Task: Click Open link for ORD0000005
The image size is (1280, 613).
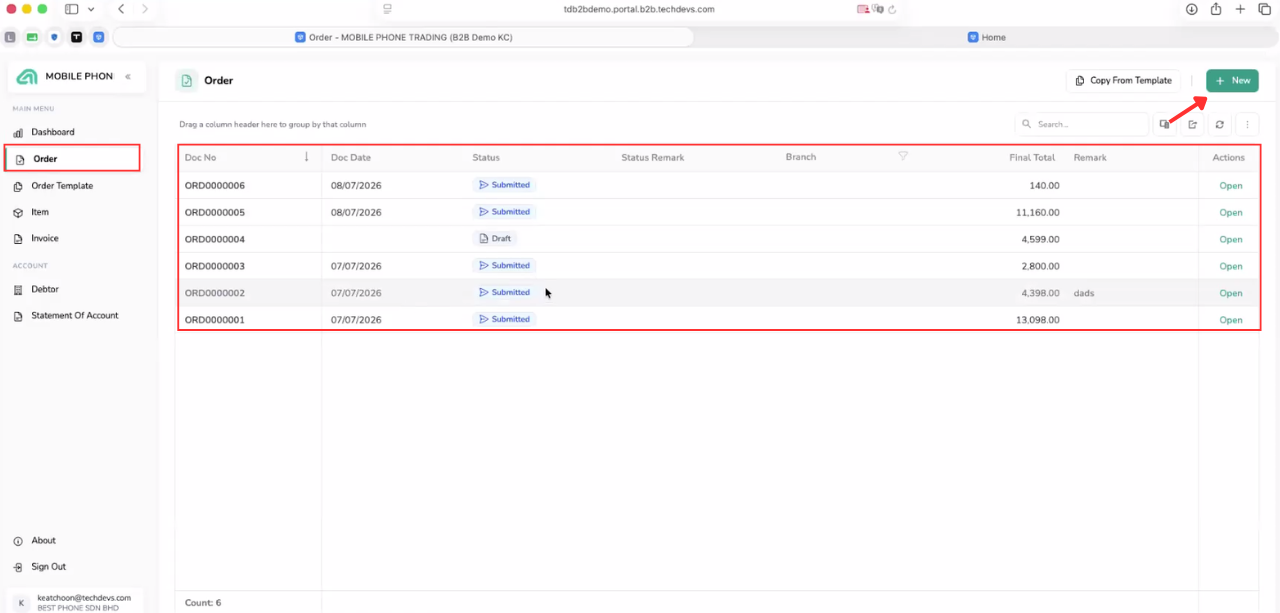Action: click(x=1230, y=213)
